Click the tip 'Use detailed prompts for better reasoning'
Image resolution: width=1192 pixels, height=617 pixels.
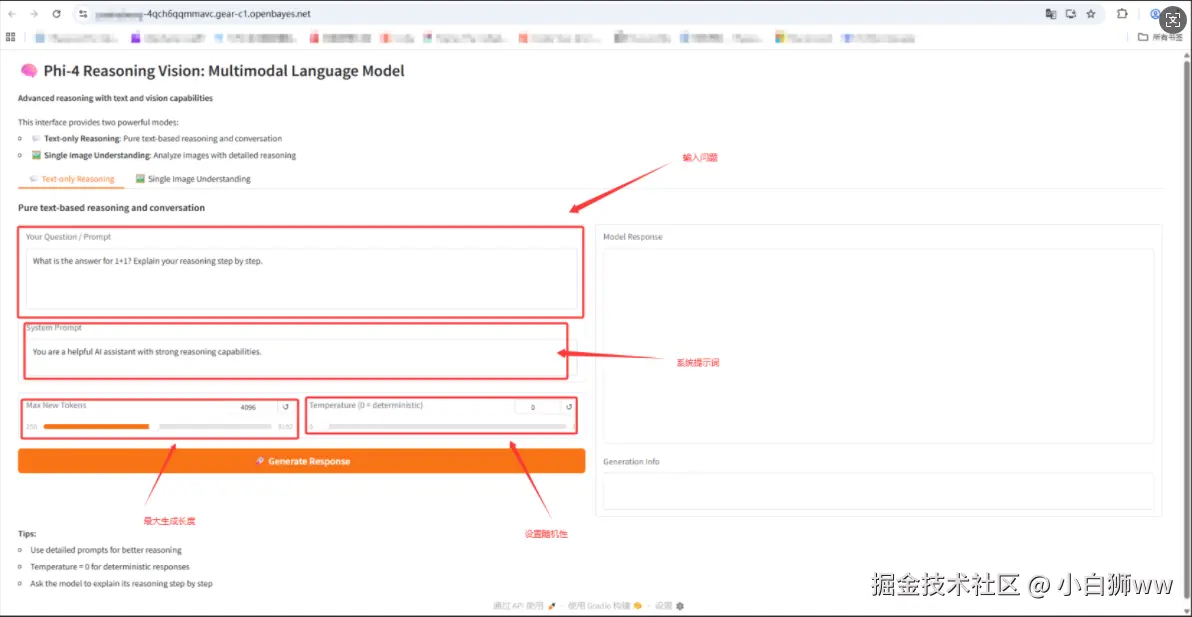(x=106, y=549)
